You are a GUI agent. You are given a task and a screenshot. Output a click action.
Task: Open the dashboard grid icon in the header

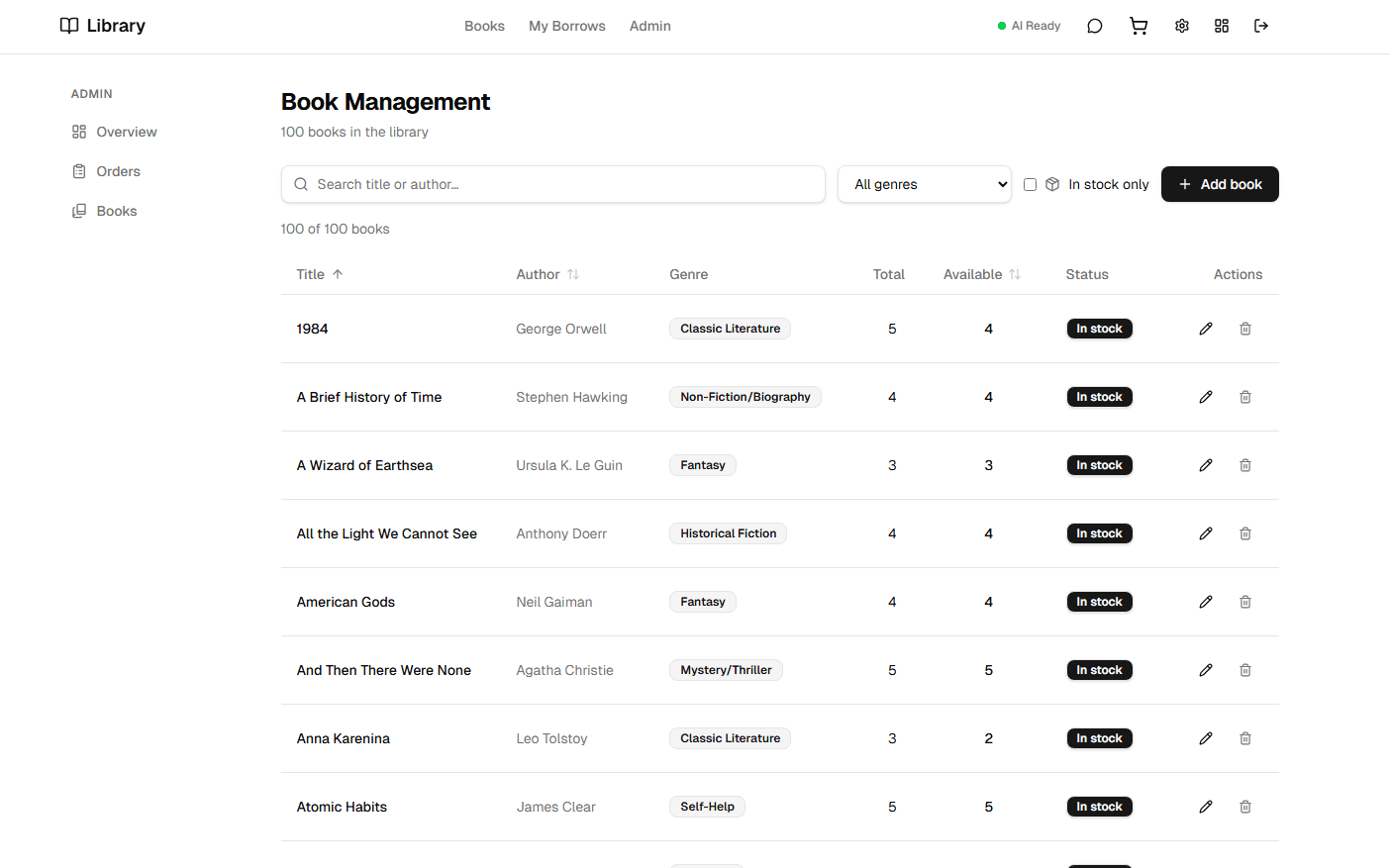point(1221,26)
